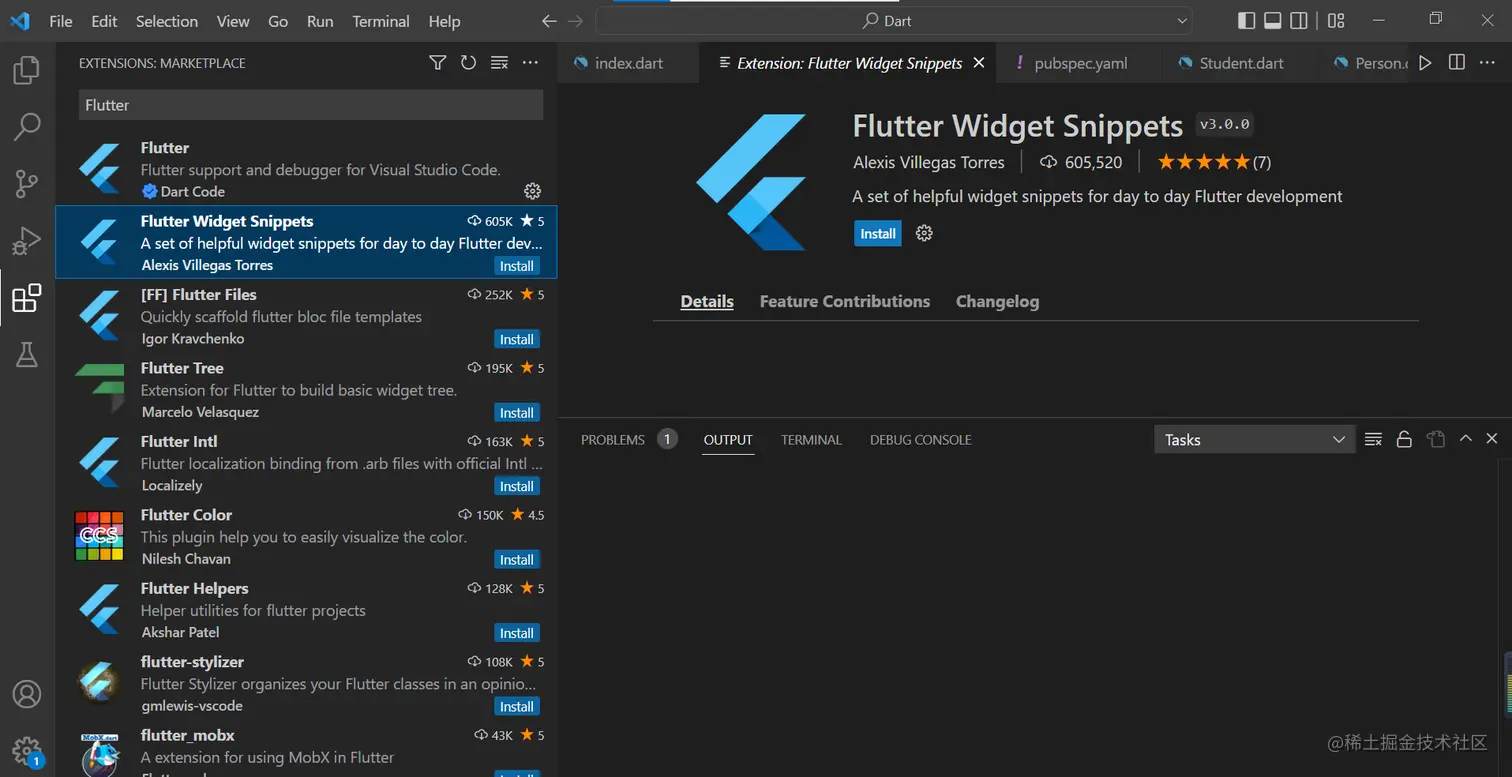Install the Flutter Intl extension
Image resolution: width=1512 pixels, height=777 pixels.
point(516,486)
